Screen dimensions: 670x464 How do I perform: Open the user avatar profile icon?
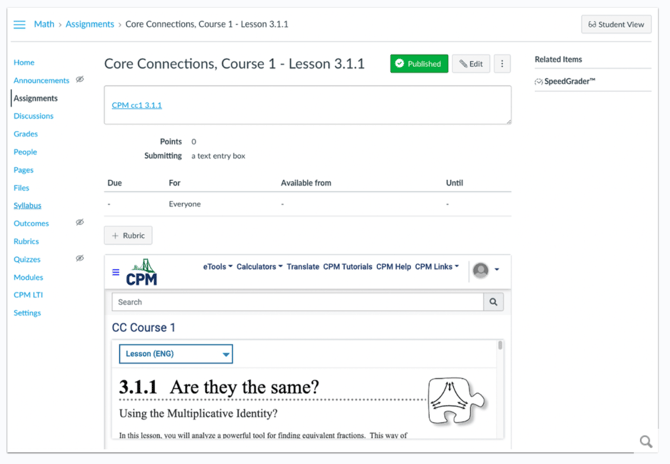[481, 270]
